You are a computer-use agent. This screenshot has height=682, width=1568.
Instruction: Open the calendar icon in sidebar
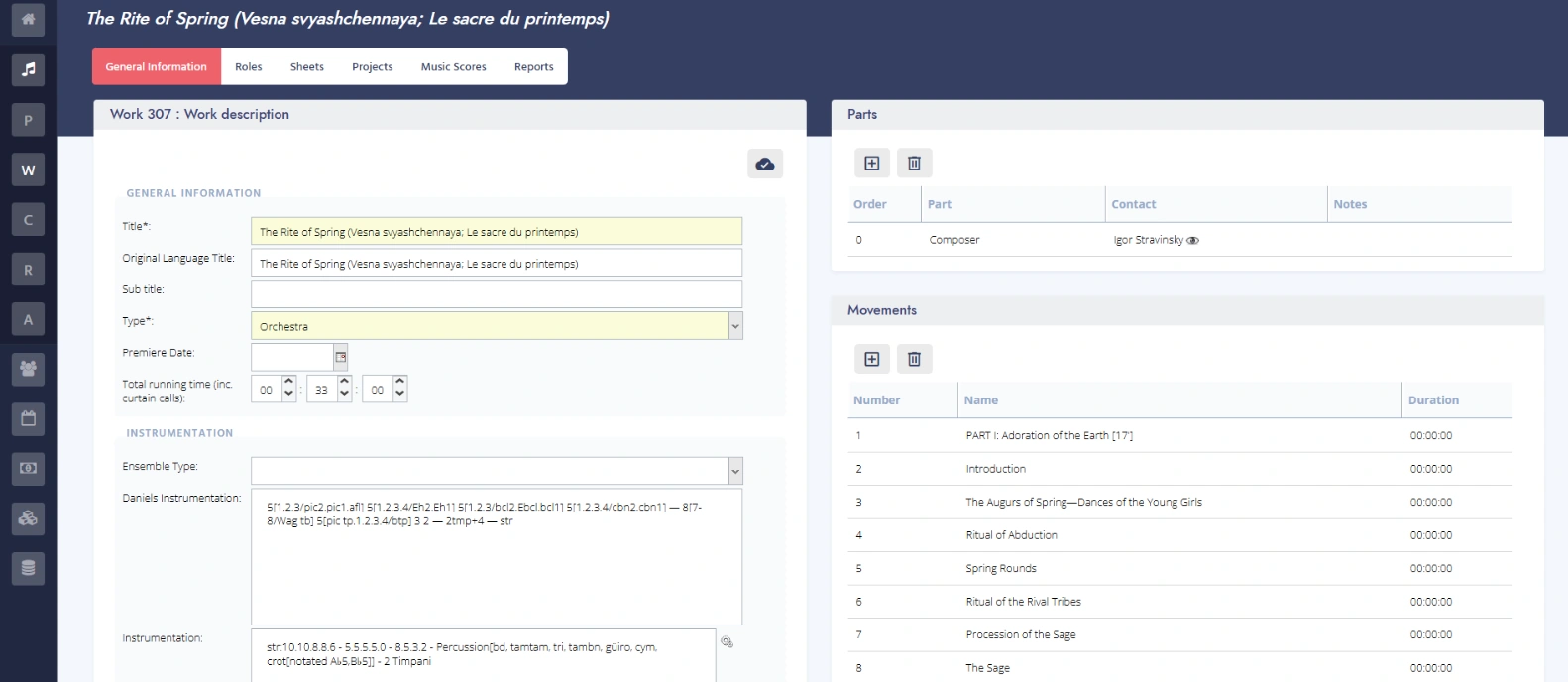tap(28, 418)
